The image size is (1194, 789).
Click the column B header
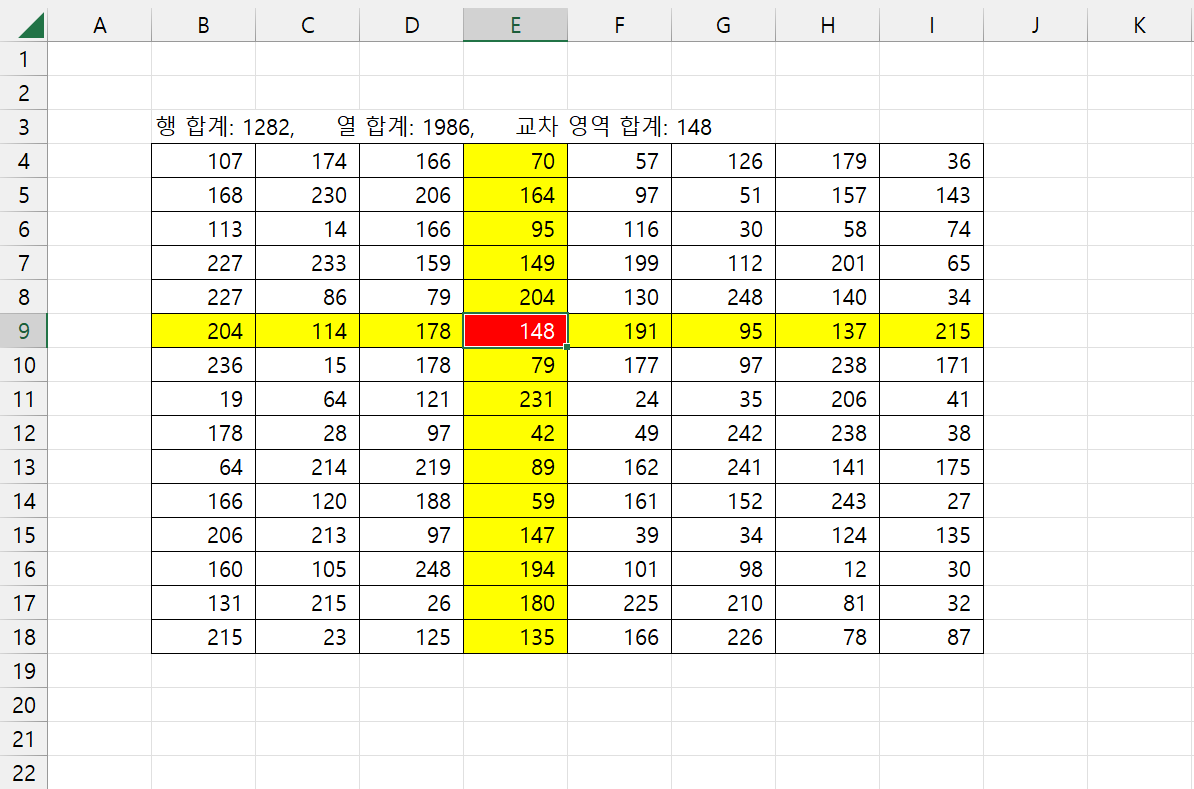point(203,25)
